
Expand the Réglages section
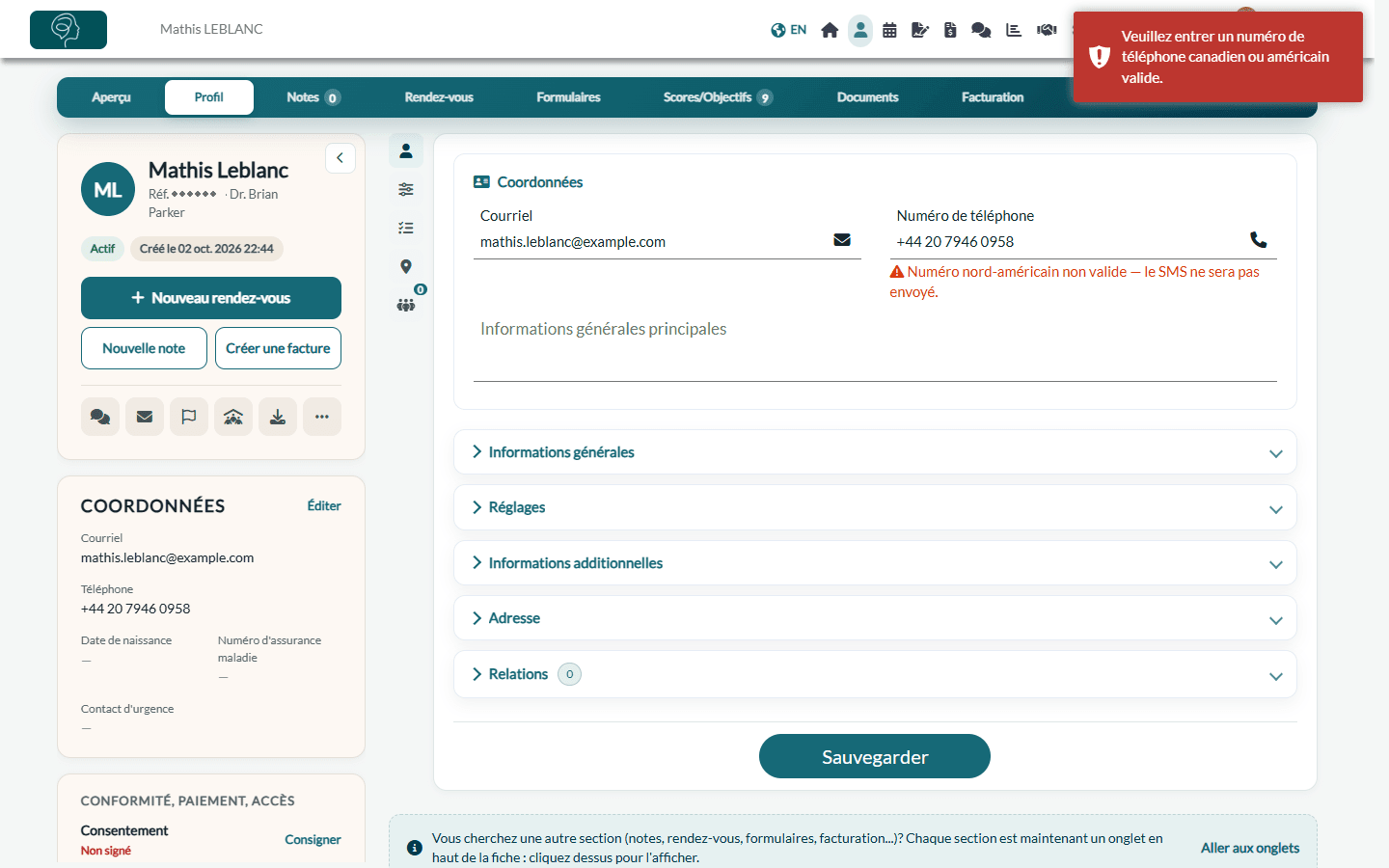(875, 507)
